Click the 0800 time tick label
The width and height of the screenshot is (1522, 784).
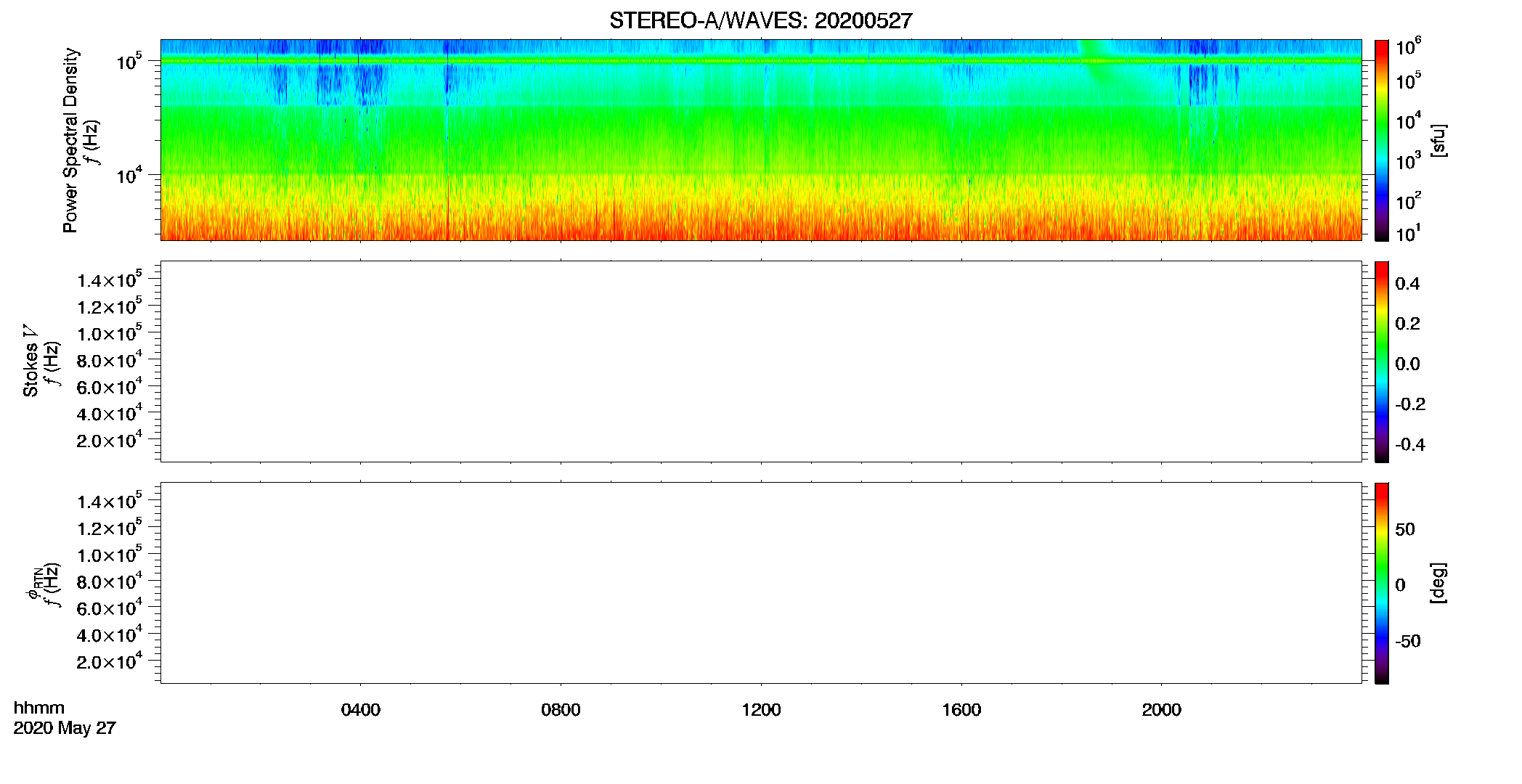(x=561, y=710)
